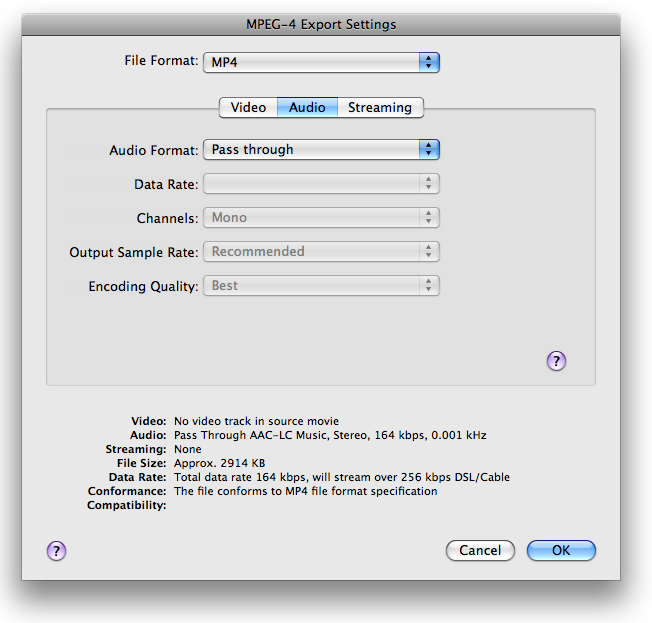Image resolution: width=652 pixels, height=623 pixels.
Task: Click the help icon inside the audio panel
Action: [556, 361]
